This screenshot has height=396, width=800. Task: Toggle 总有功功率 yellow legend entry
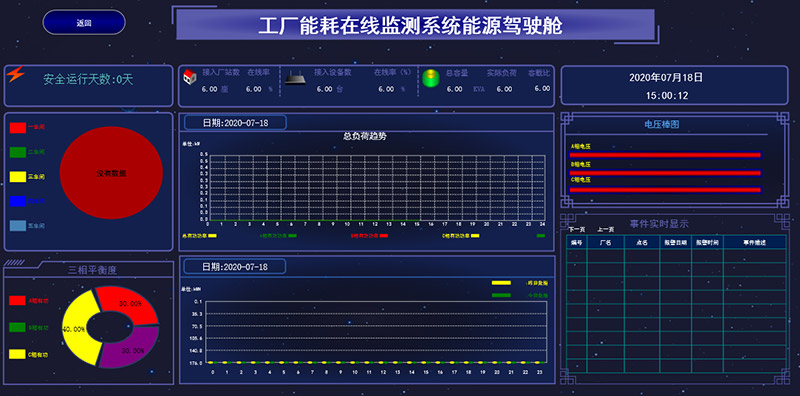point(199,236)
